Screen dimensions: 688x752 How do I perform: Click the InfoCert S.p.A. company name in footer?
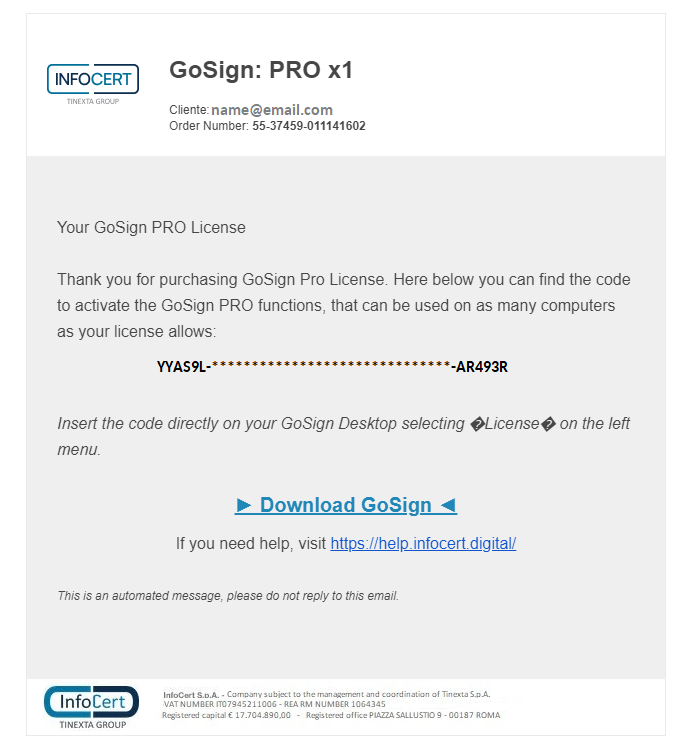190,694
